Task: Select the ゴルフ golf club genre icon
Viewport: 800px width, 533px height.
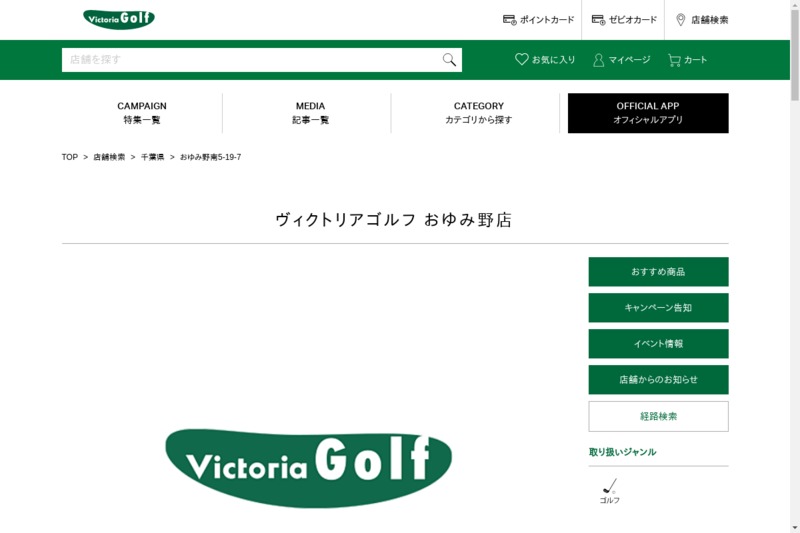Action: pos(610,486)
